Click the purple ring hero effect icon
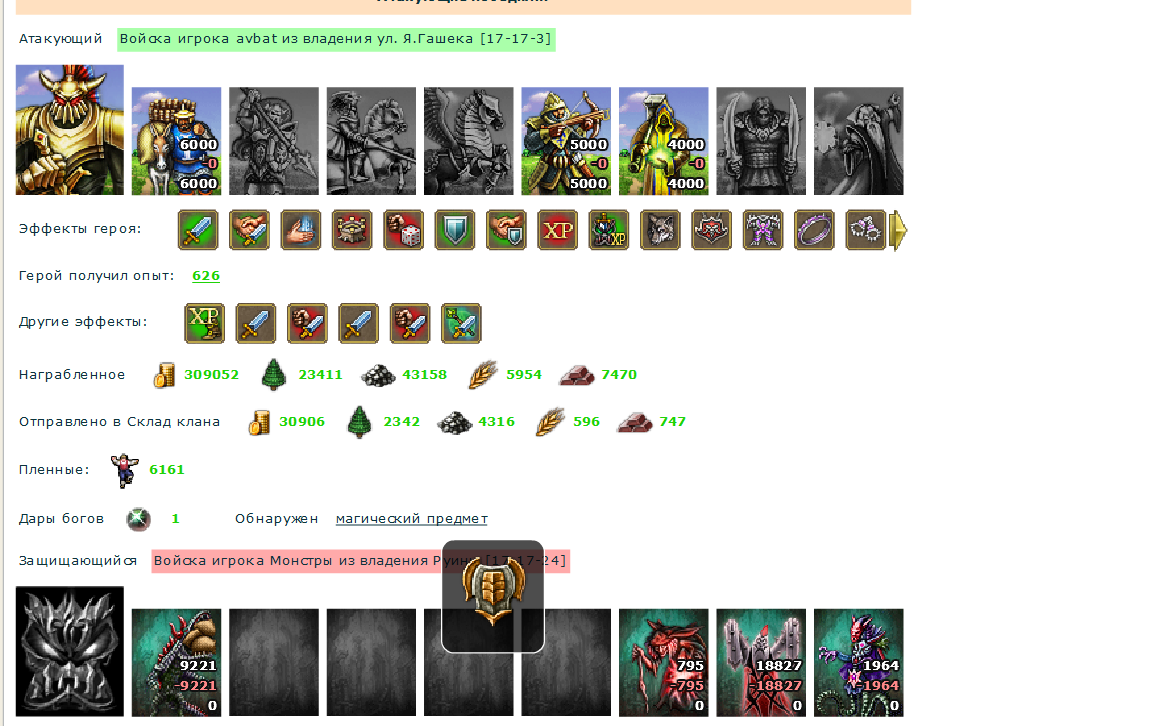The image size is (1152, 726). [x=814, y=230]
